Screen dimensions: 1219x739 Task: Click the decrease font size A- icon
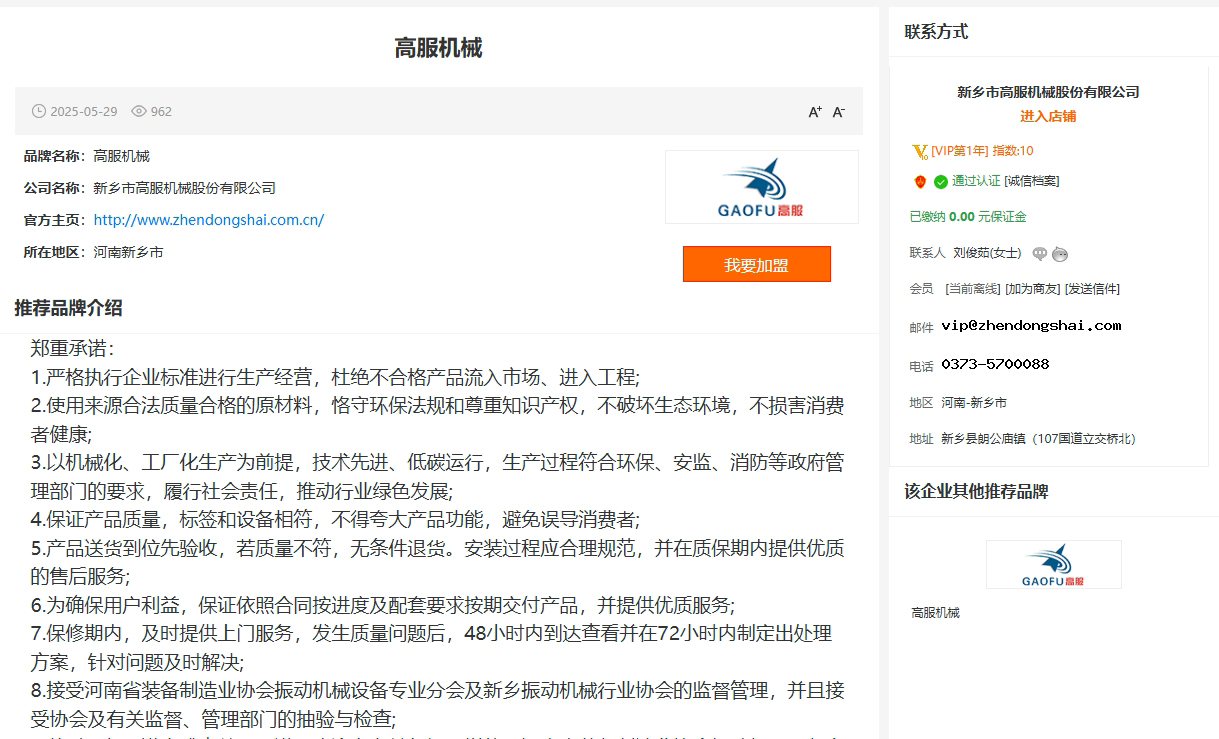(x=839, y=112)
